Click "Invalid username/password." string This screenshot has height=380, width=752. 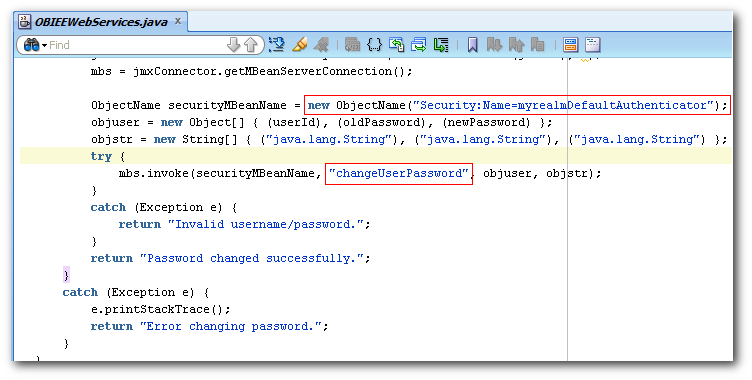[266, 224]
